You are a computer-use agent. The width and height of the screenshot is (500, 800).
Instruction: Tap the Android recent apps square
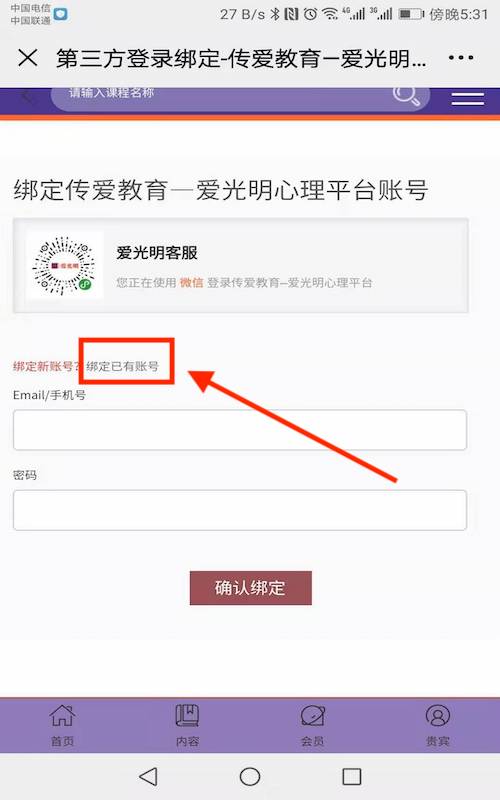pos(352,777)
